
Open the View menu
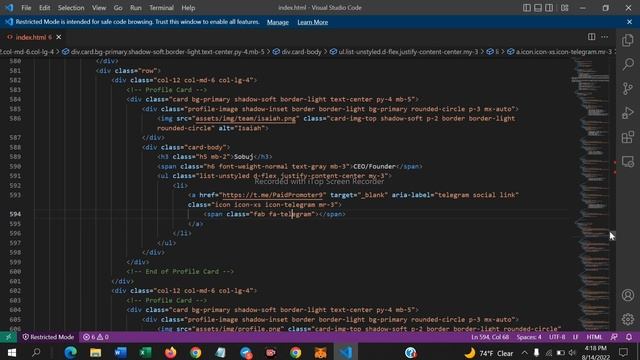(99, 8)
